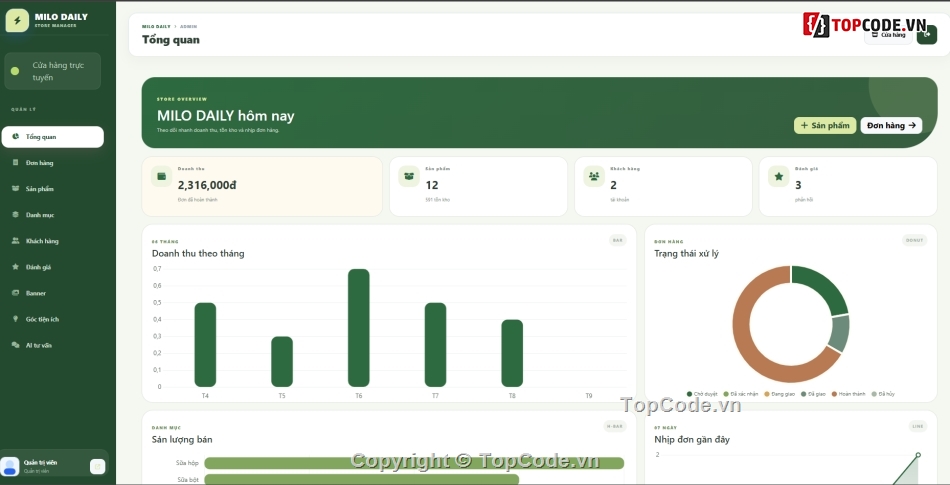Click the MILO DAILY lightning bolt logo
950x485 pixels.
(x=17, y=21)
